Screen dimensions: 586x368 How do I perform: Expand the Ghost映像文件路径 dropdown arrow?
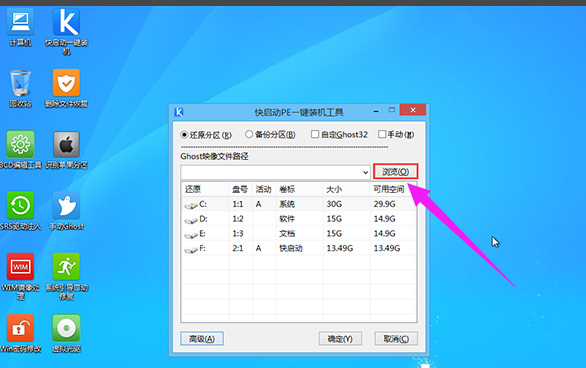365,172
